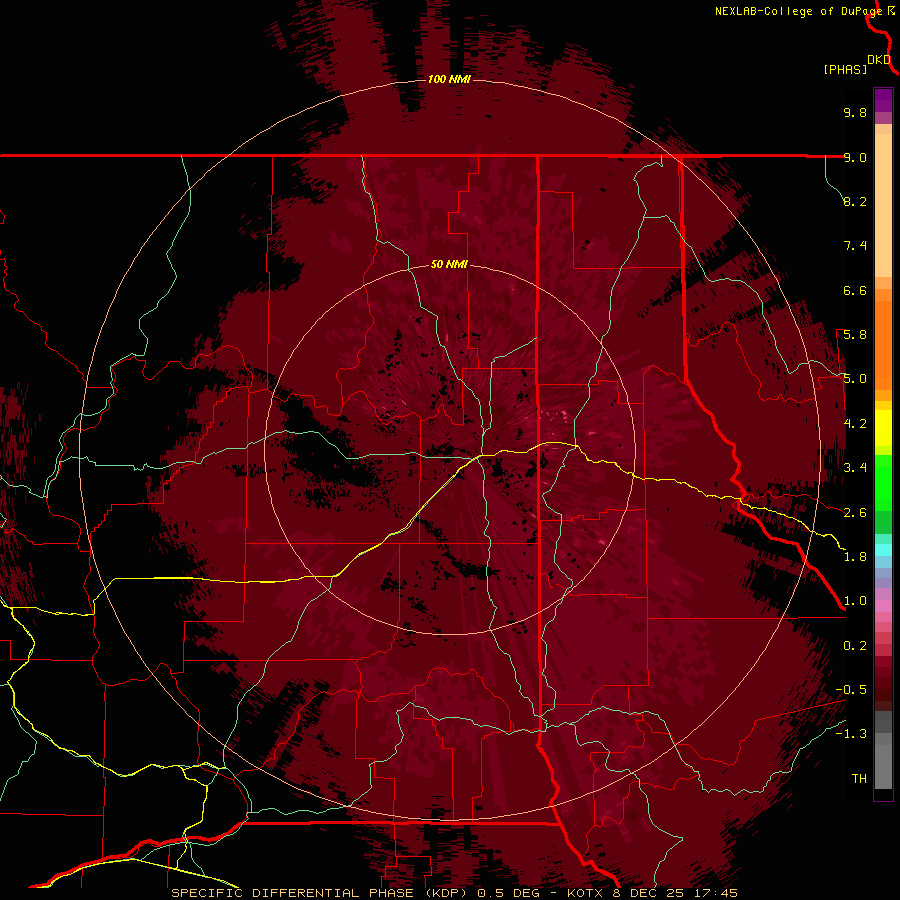Click the 9.8 value on the color scale
900x900 pixels.
pyautogui.click(x=855, y=112)
